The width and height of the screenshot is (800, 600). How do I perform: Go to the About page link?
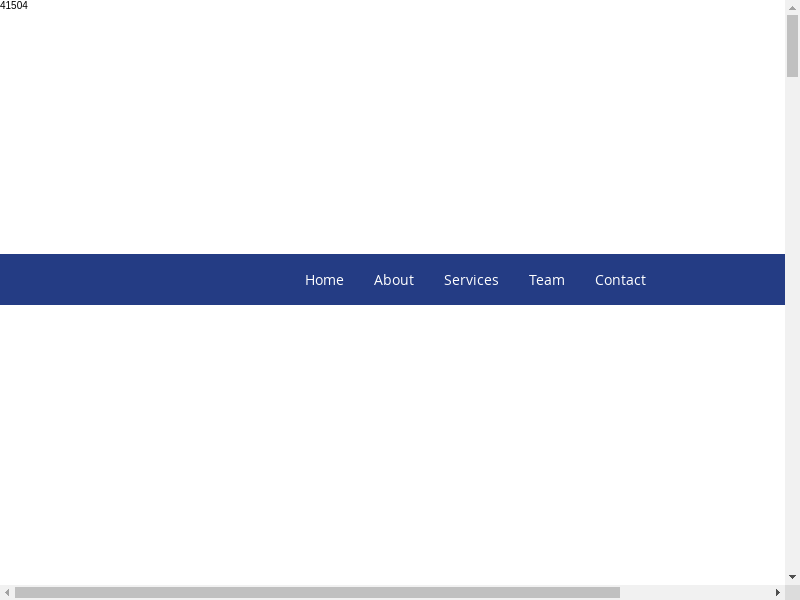[x=393, y=280]
